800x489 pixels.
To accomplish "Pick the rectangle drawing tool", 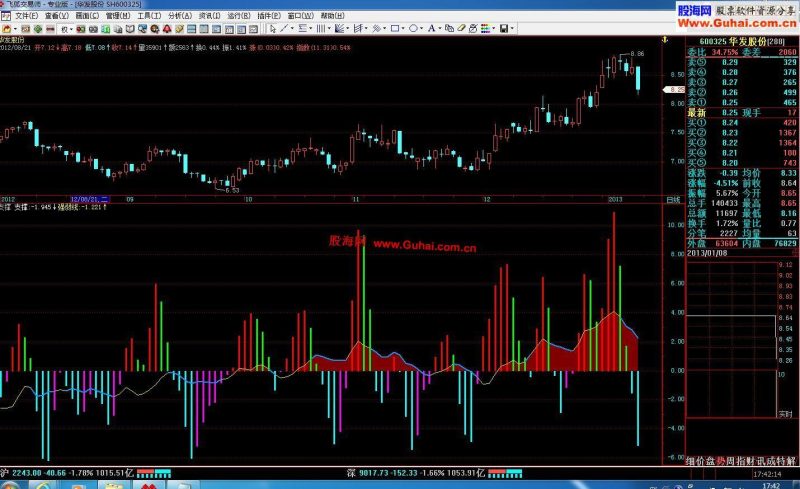I will (x=395, y=29).
